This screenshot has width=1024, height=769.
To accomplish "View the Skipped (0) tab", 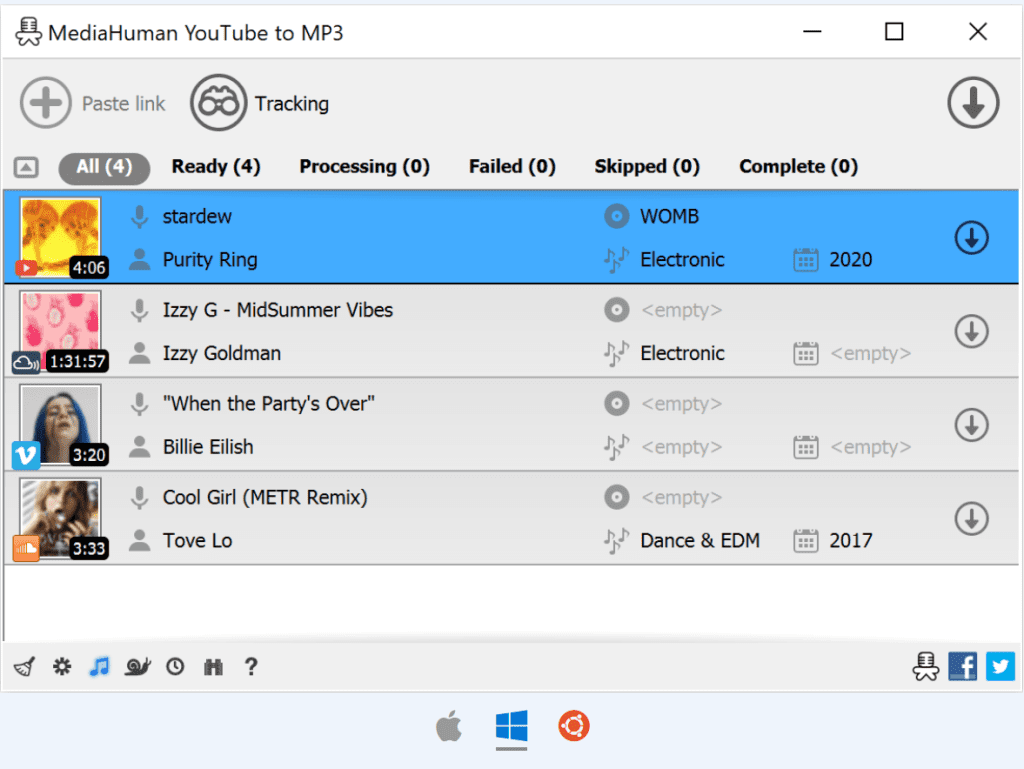I will tap(647, 167).
